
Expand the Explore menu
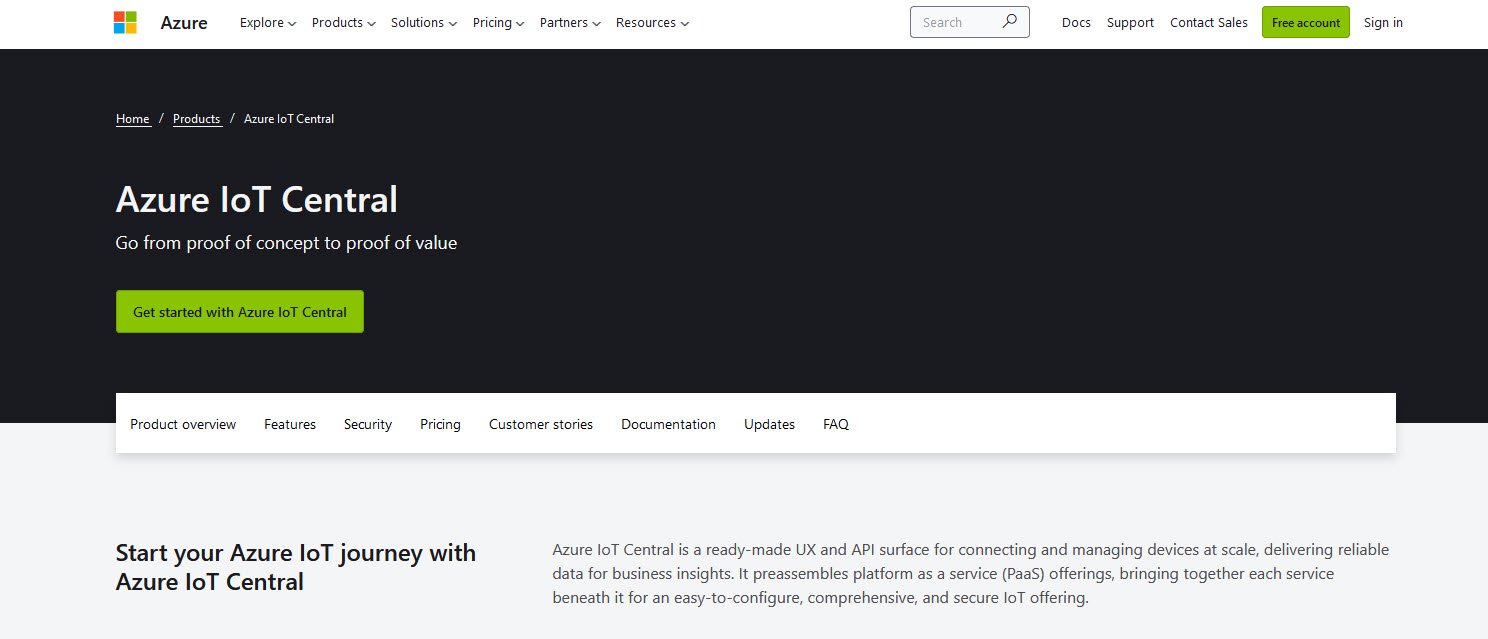tap(268, 22)
